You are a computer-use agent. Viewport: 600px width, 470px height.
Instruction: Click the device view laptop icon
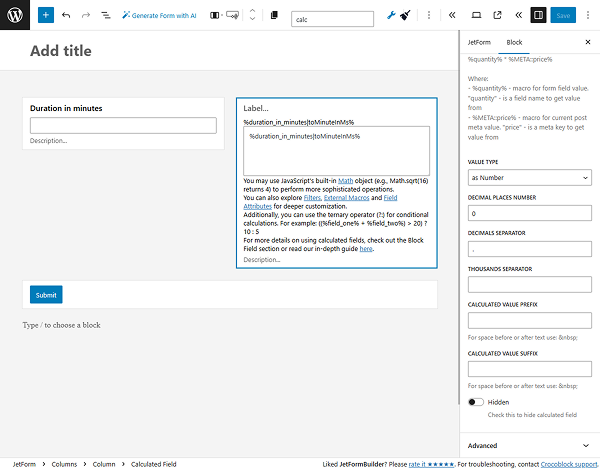475,16
